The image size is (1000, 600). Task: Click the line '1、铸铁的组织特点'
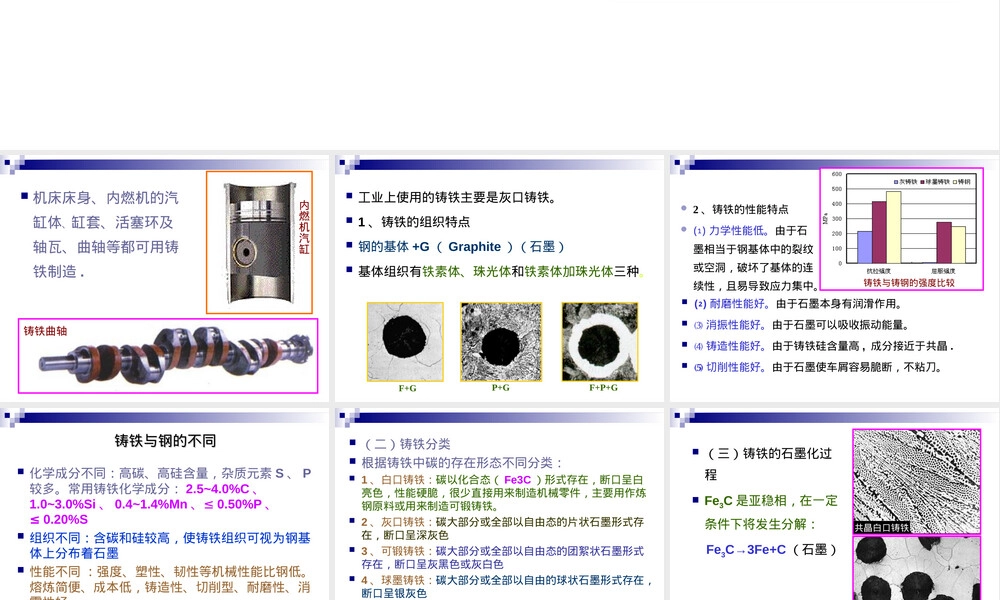click(x=414, y=222)
